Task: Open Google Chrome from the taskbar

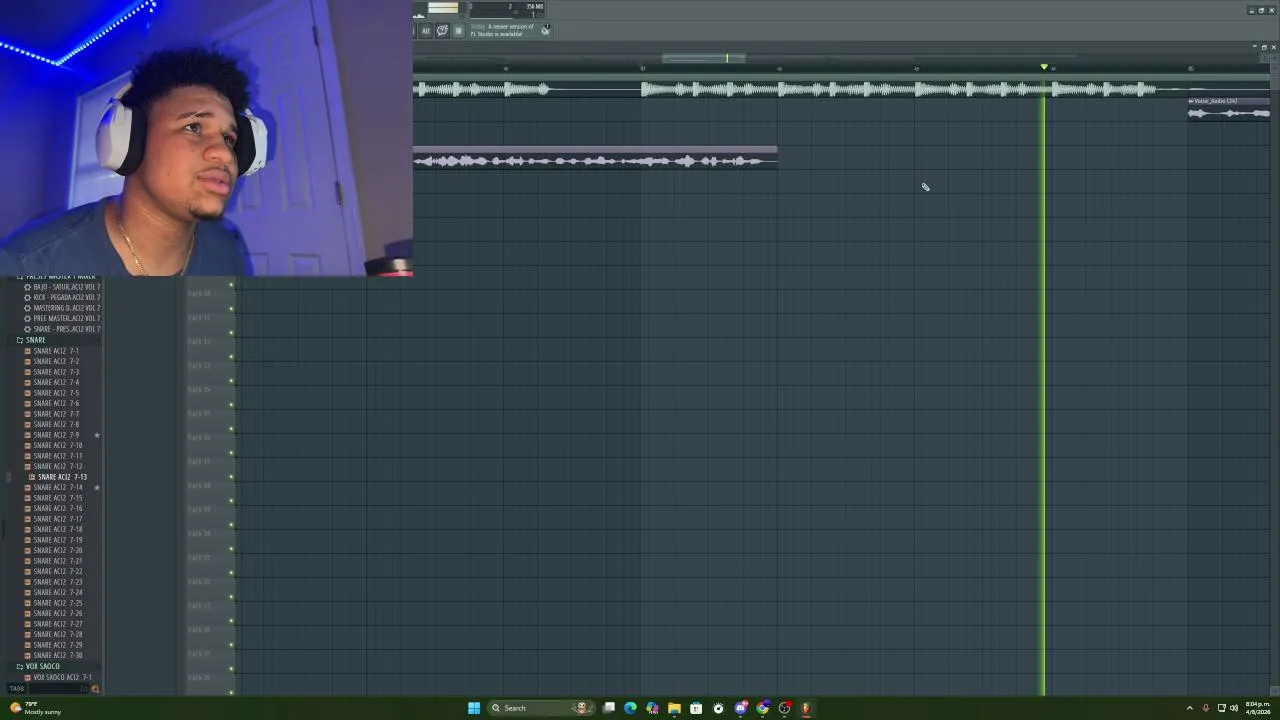Action: tap(762, 708)
